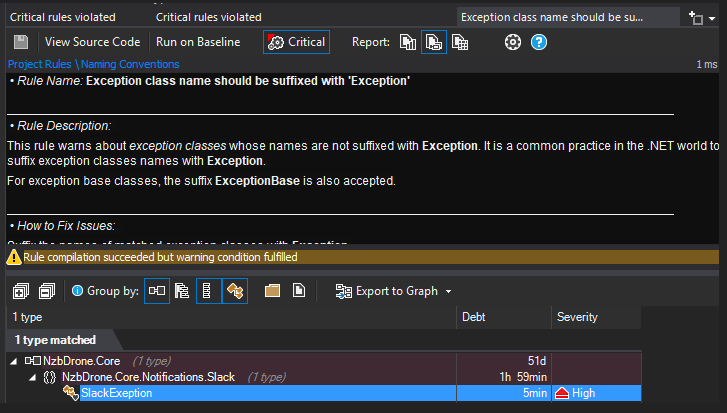The image size is (727, 413).
Task: Select the first Report icon
Action: tap(408, 42)
